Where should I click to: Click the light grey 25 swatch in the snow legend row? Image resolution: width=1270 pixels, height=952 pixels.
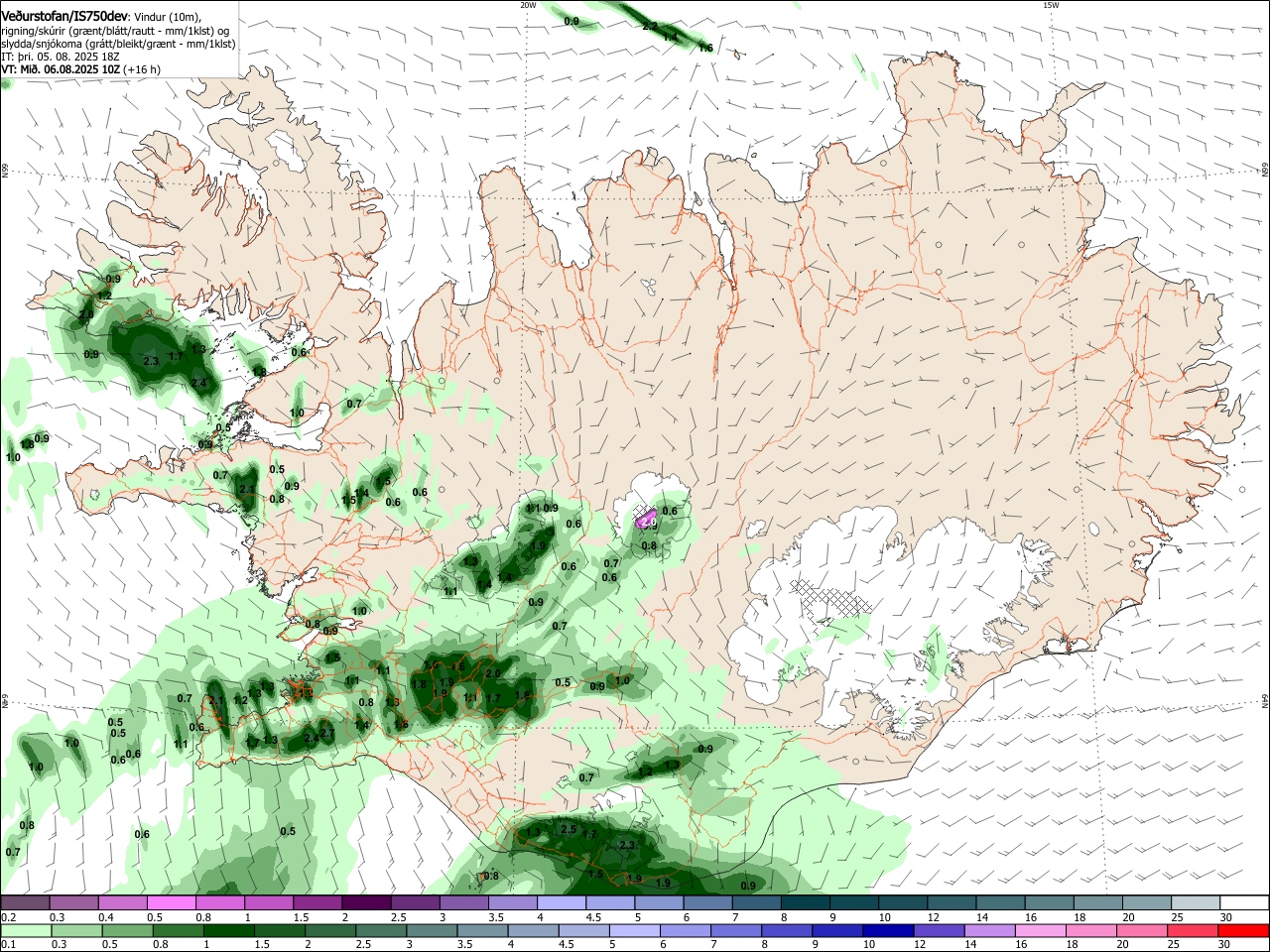[x=1195, y=902]
